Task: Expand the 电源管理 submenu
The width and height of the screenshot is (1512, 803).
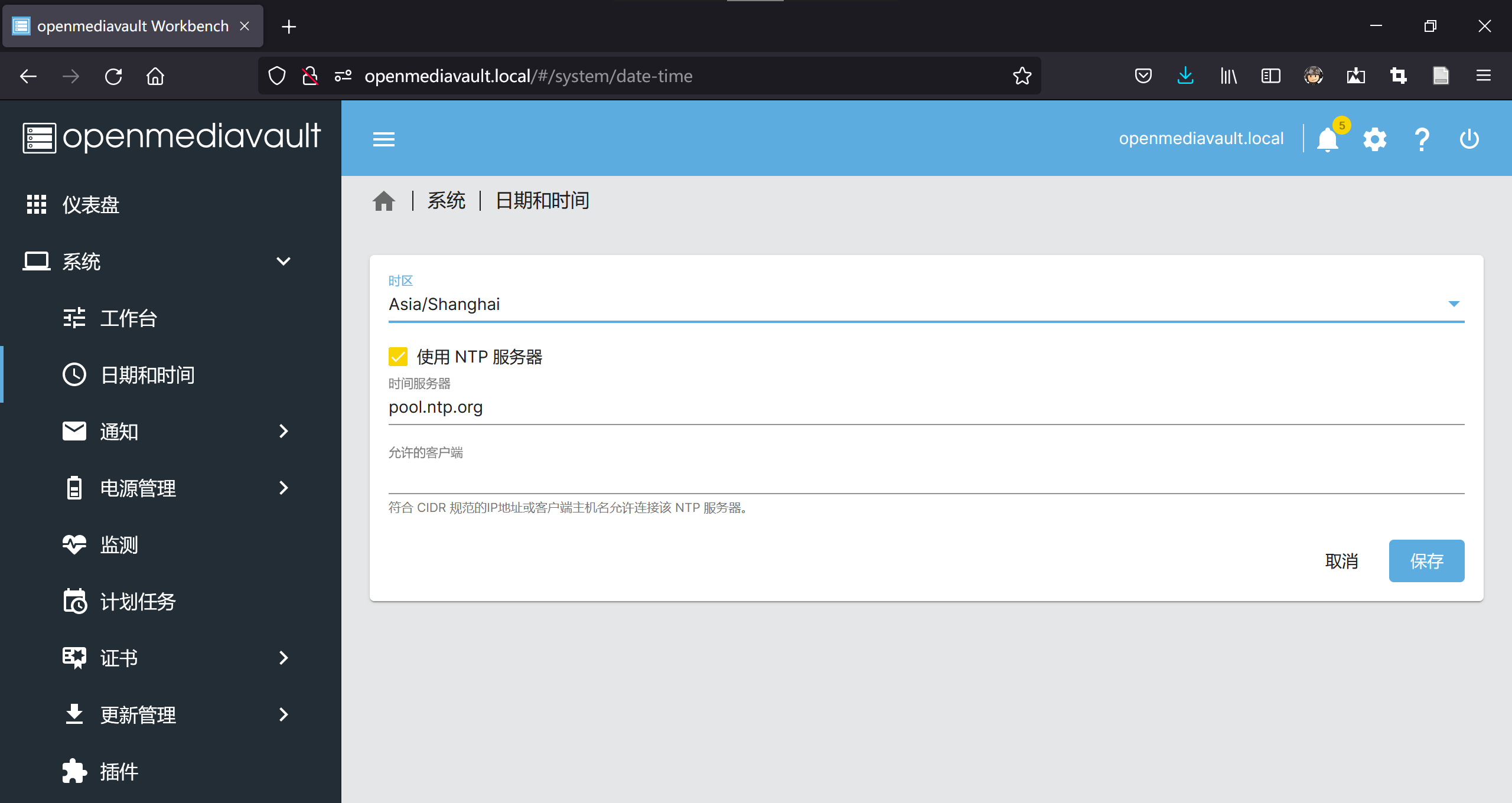Action: click(283, 488)
